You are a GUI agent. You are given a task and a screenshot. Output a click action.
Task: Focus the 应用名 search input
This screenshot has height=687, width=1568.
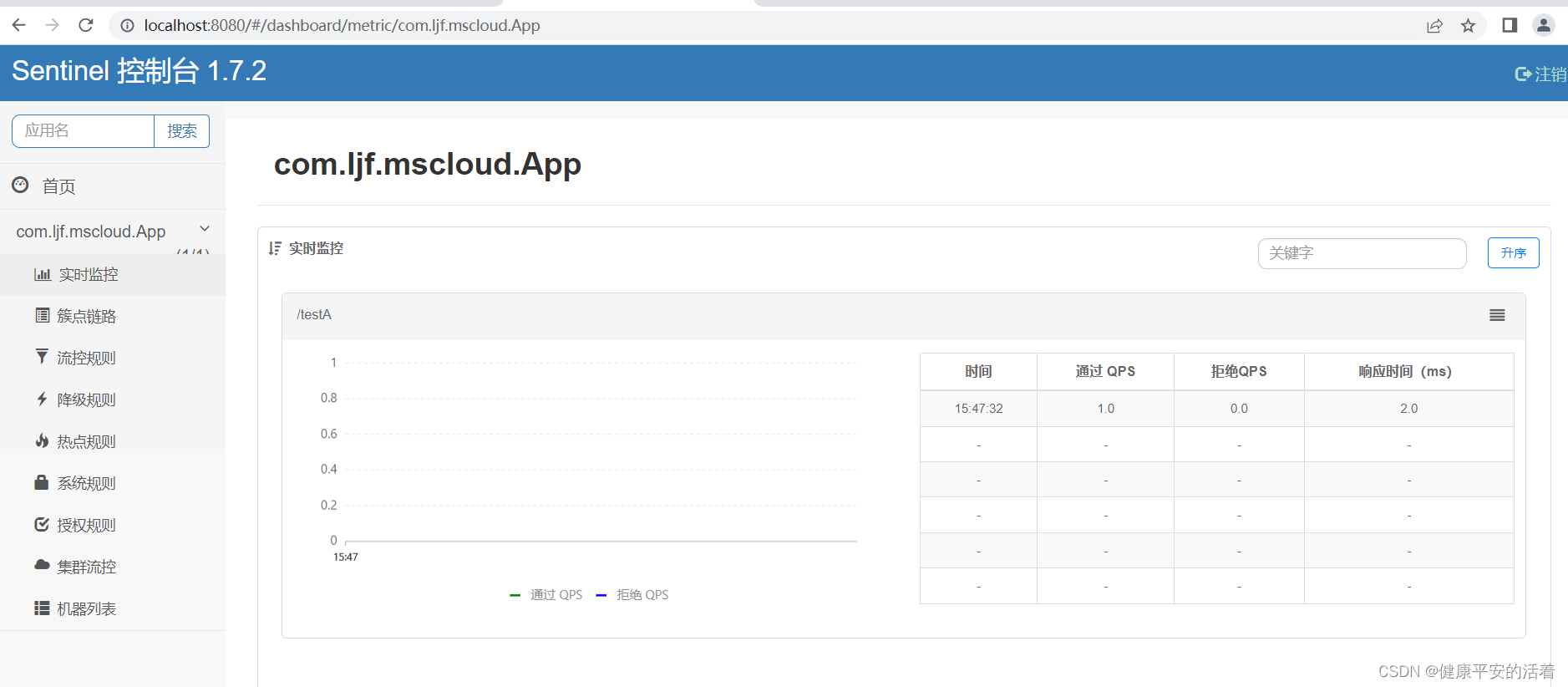pos(83,131)
